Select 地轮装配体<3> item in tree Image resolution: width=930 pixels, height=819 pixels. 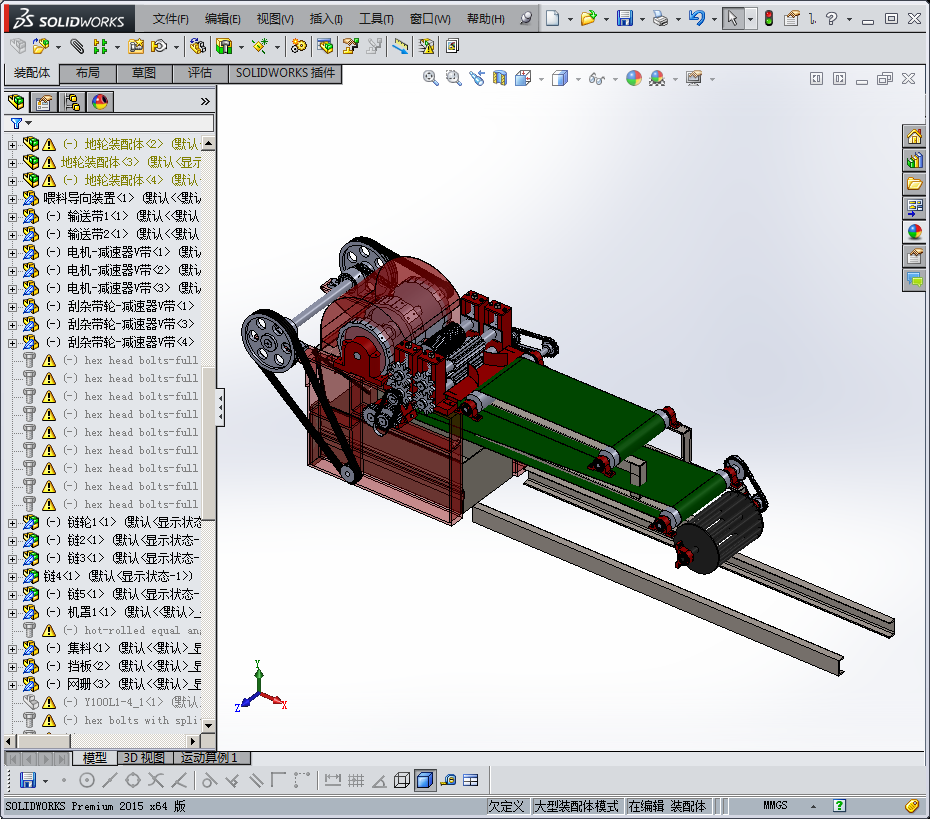click(112, 162)
